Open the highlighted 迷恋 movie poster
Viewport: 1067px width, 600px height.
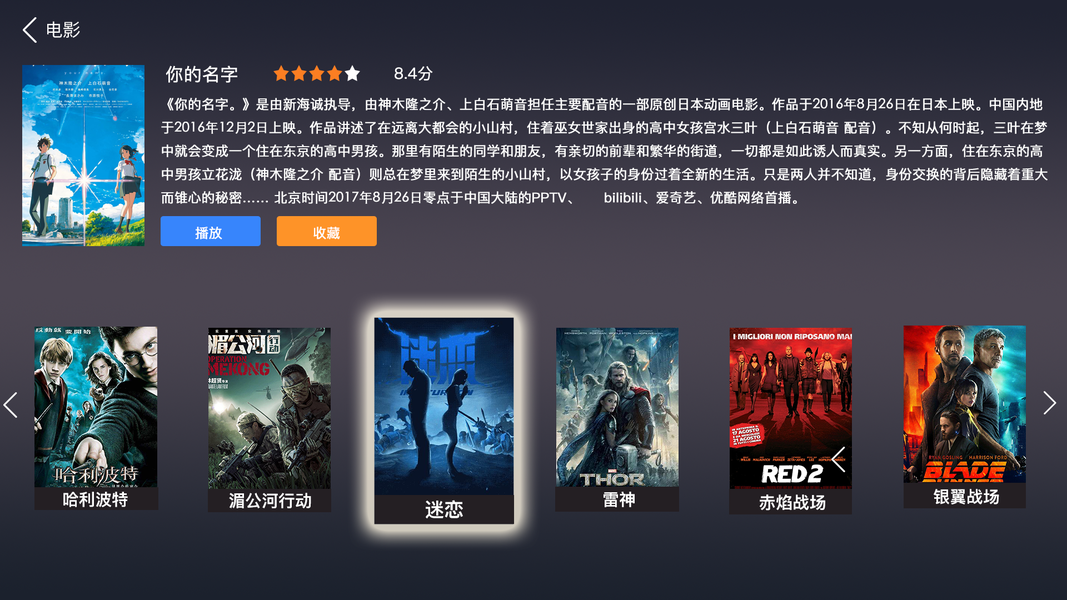(444, 420)
